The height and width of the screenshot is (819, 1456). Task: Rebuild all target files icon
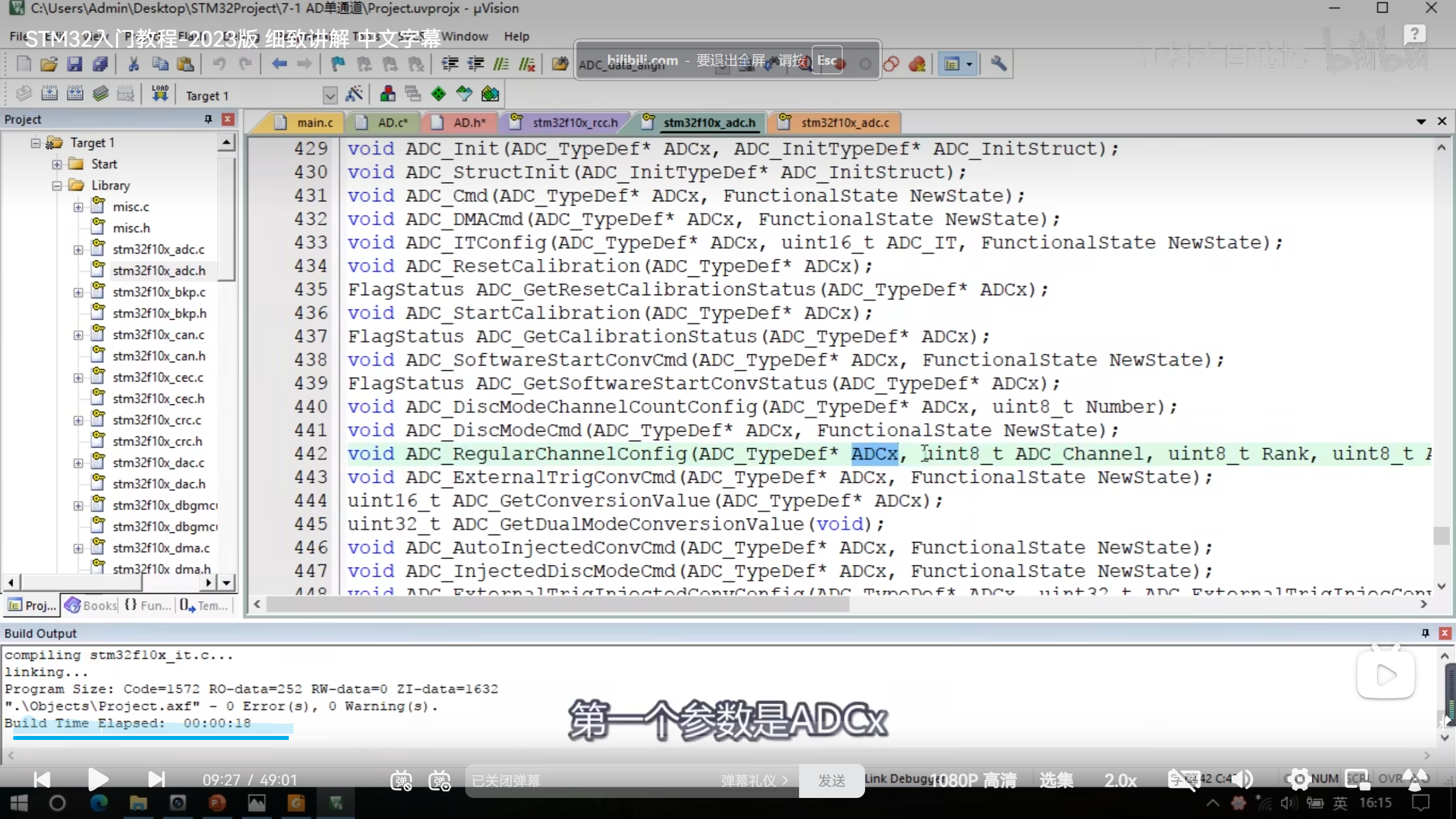75,93
